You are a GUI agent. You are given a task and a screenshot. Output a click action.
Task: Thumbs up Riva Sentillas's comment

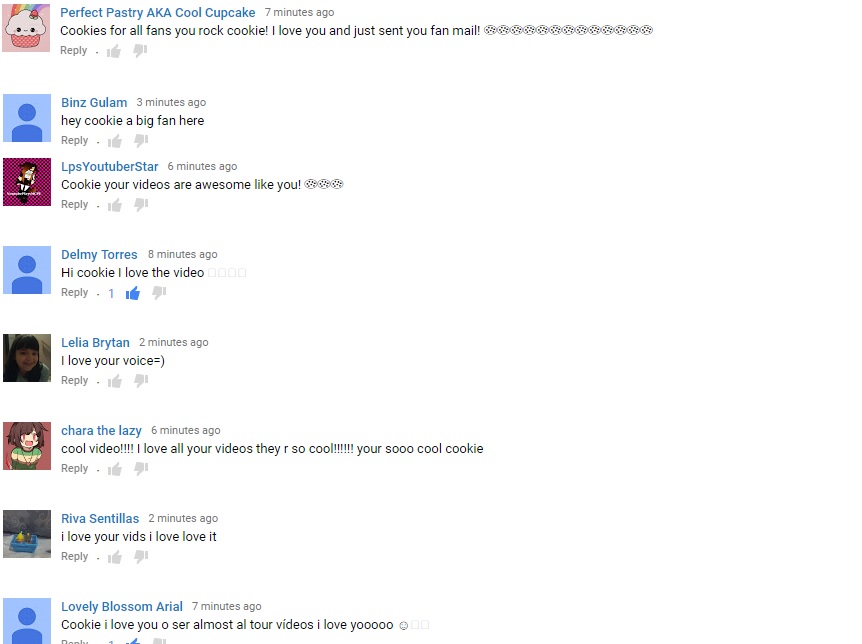pos(115,557)
